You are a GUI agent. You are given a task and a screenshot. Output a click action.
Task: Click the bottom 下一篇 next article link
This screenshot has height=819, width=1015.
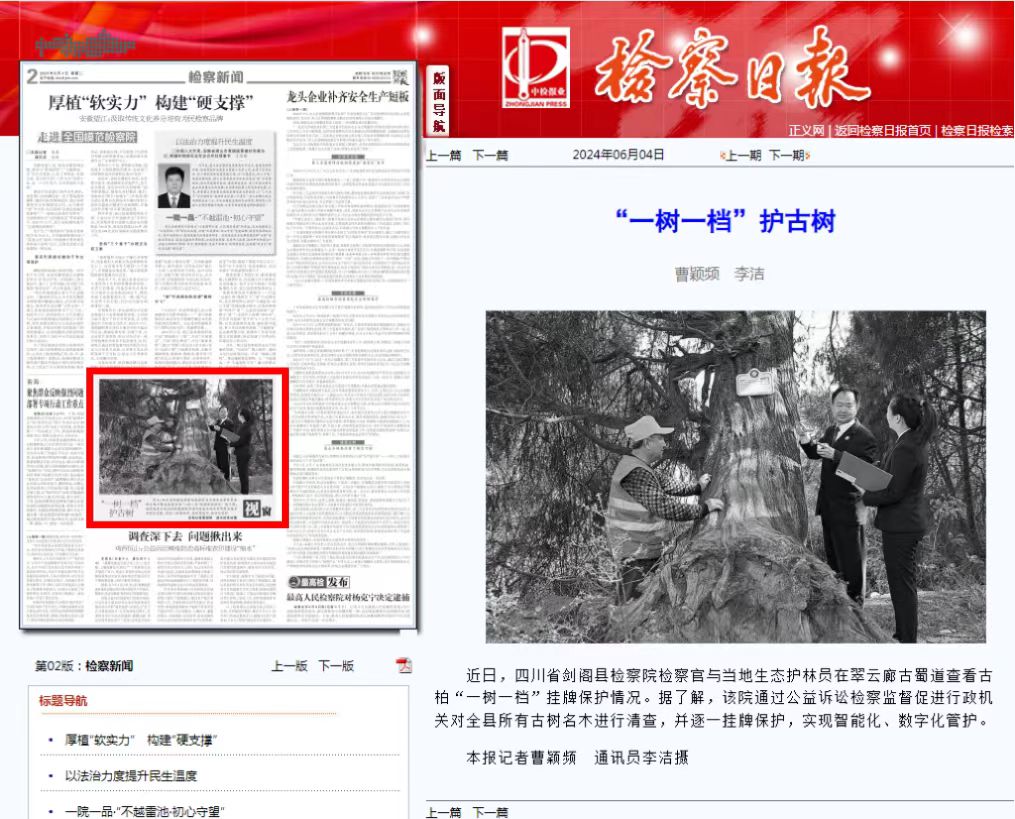coord(490,812)
